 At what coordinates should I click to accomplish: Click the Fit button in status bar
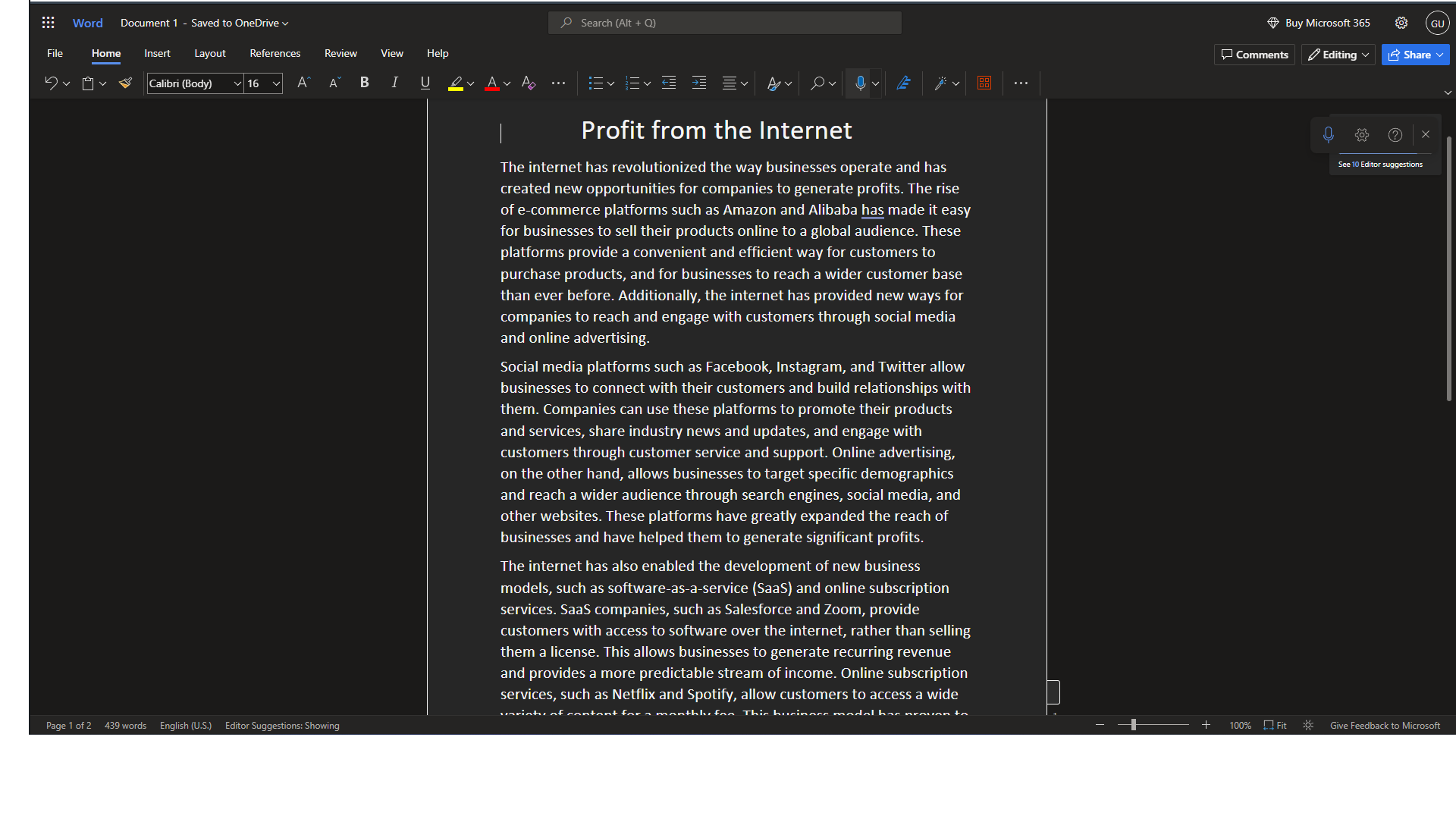(x=1275, y=726)
